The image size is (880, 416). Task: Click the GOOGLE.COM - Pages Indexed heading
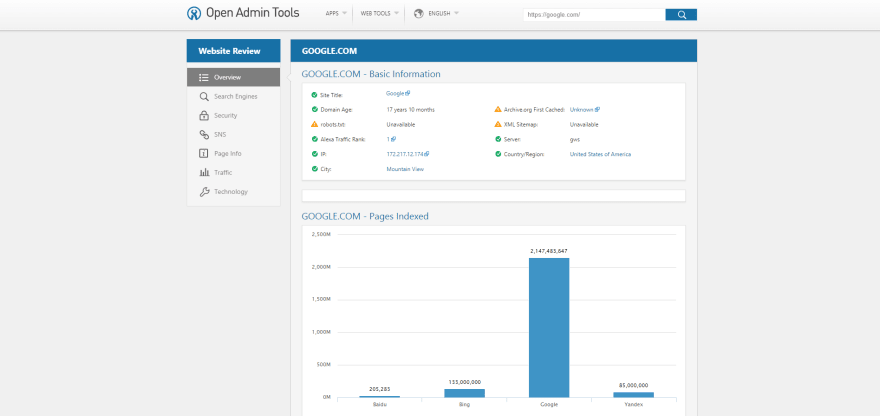point(365,216)
